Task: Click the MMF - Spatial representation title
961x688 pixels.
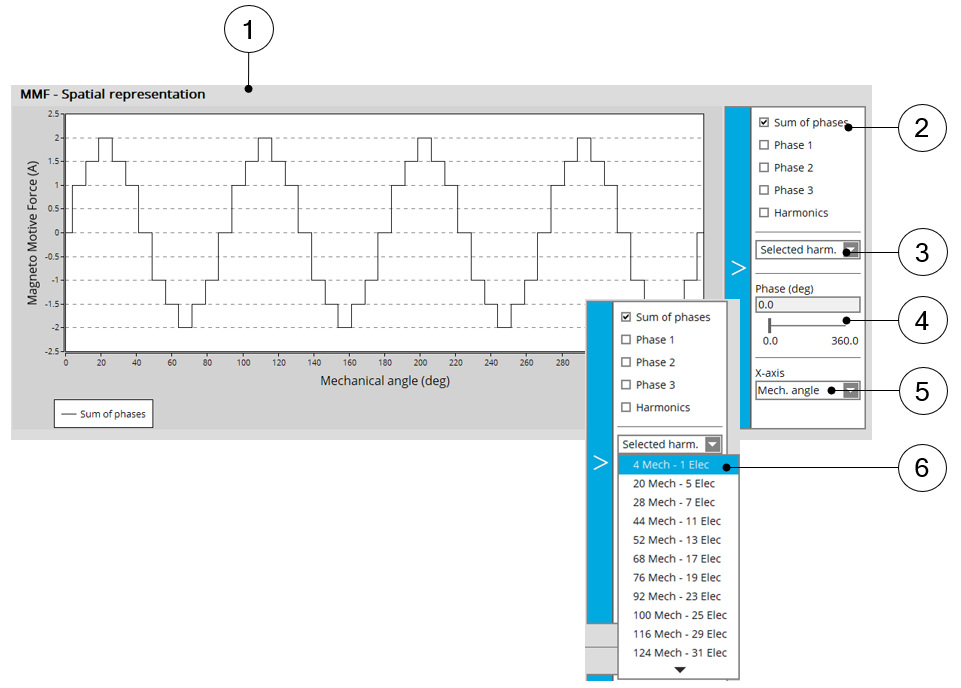Action: pos(113,95)
